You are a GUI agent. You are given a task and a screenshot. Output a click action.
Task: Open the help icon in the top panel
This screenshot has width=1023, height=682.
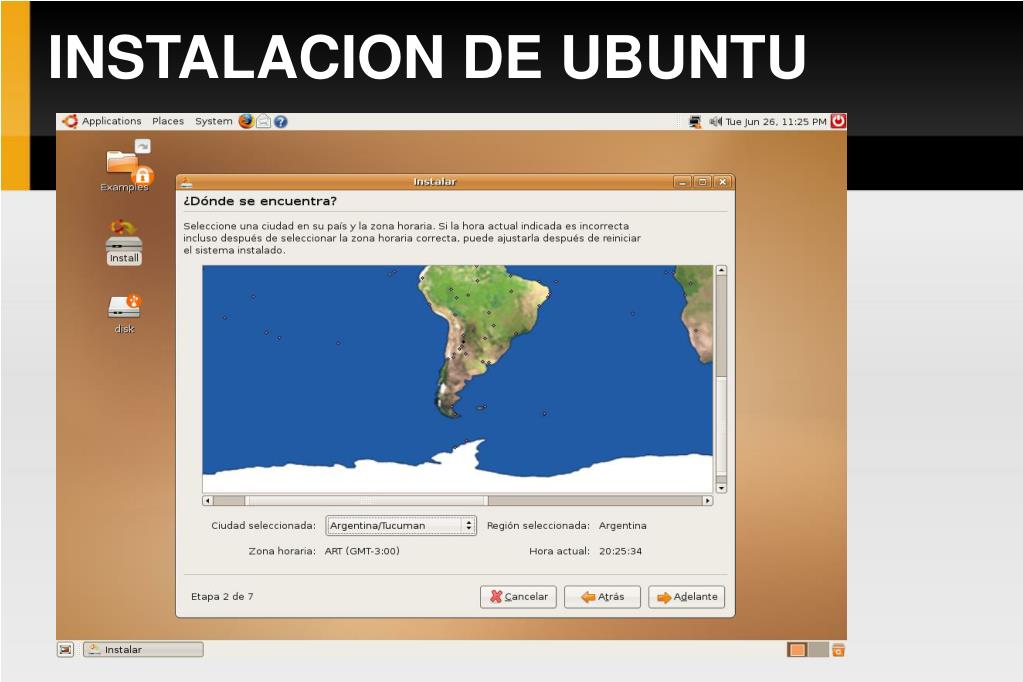pyautogui.click(x=281, y=121)
